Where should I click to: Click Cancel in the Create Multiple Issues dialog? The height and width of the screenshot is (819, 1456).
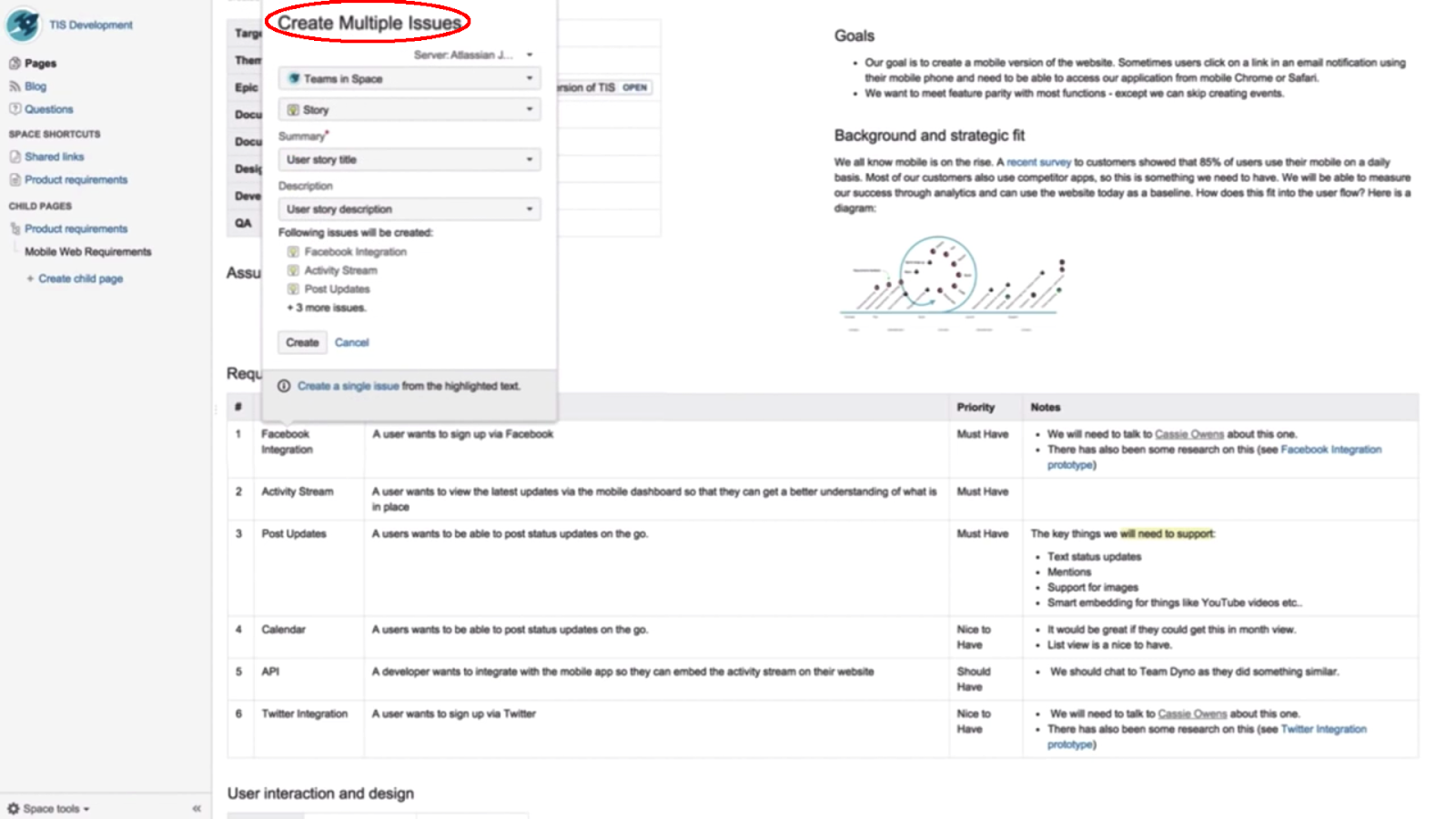351,343
